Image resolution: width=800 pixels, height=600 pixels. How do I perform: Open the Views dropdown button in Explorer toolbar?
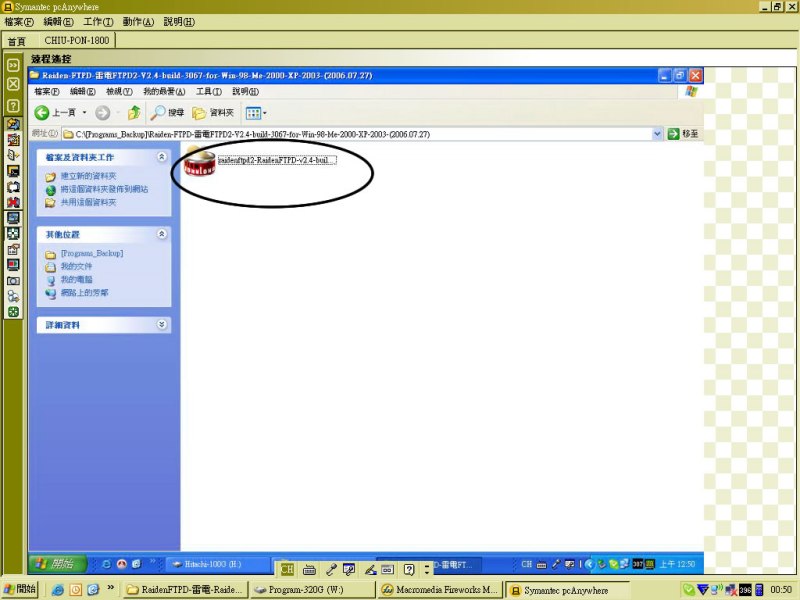[256, 113]
